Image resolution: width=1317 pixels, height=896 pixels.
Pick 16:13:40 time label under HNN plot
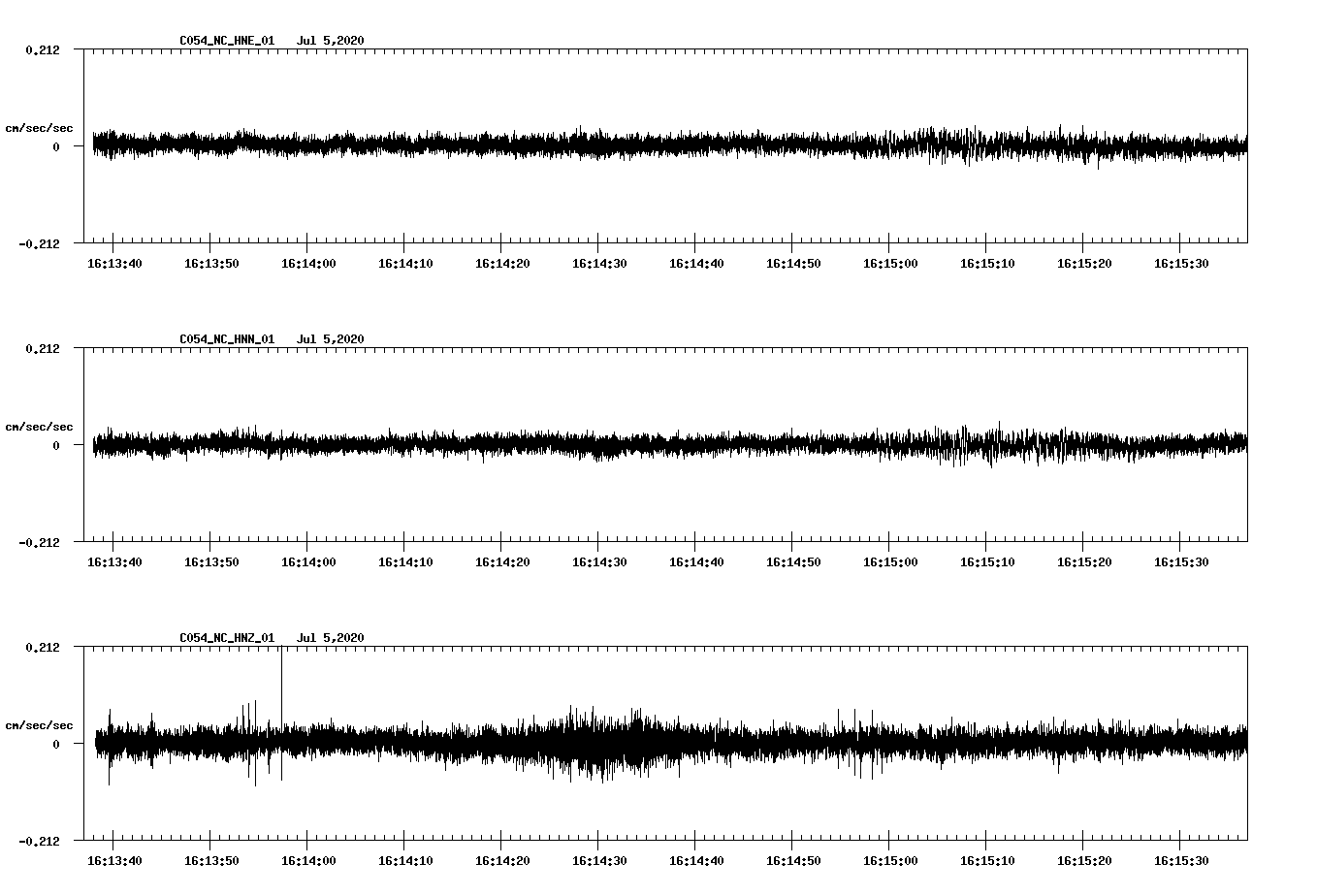point(114,562)
